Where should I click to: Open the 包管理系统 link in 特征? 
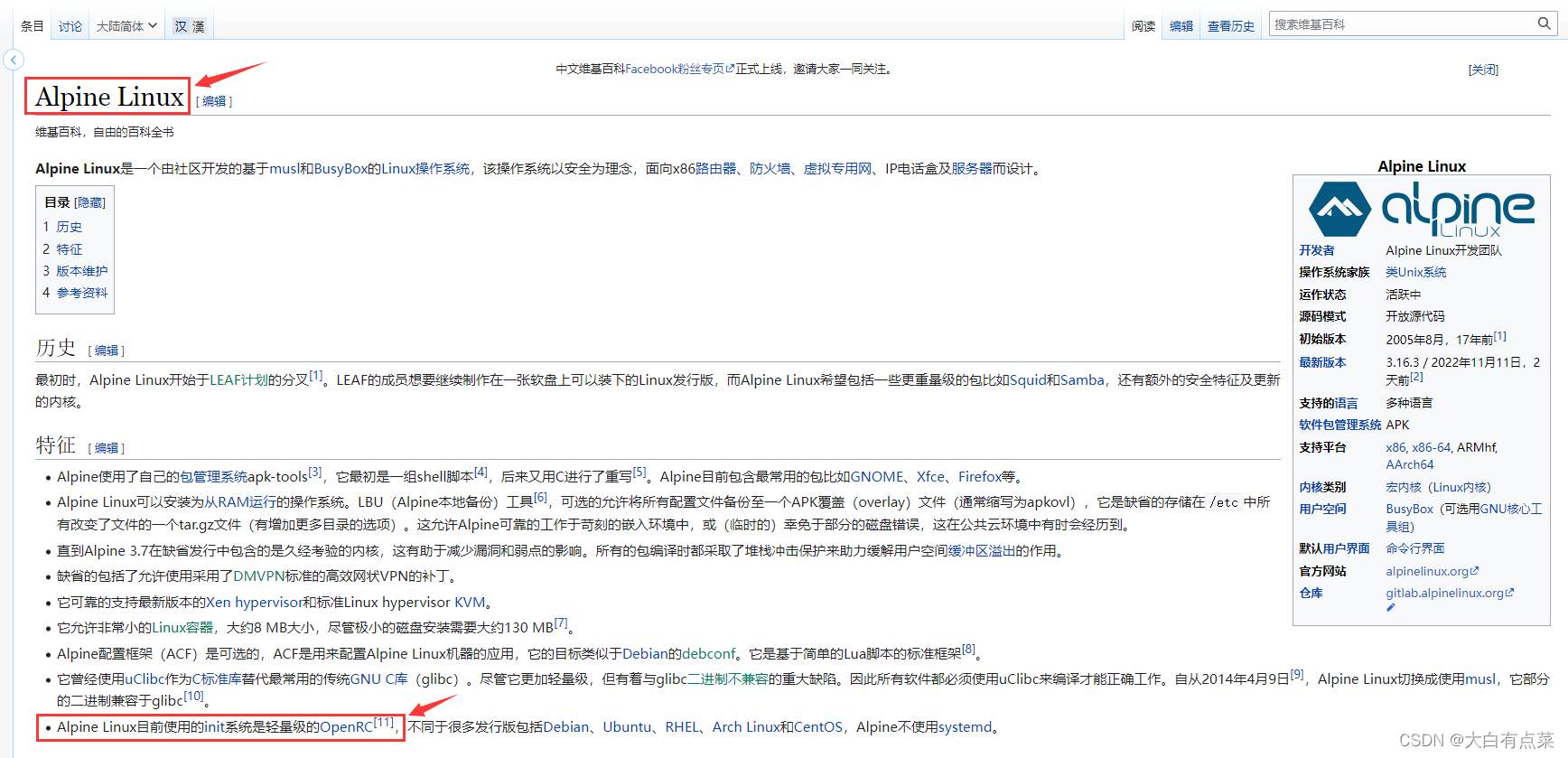click(x=213, y=476)
